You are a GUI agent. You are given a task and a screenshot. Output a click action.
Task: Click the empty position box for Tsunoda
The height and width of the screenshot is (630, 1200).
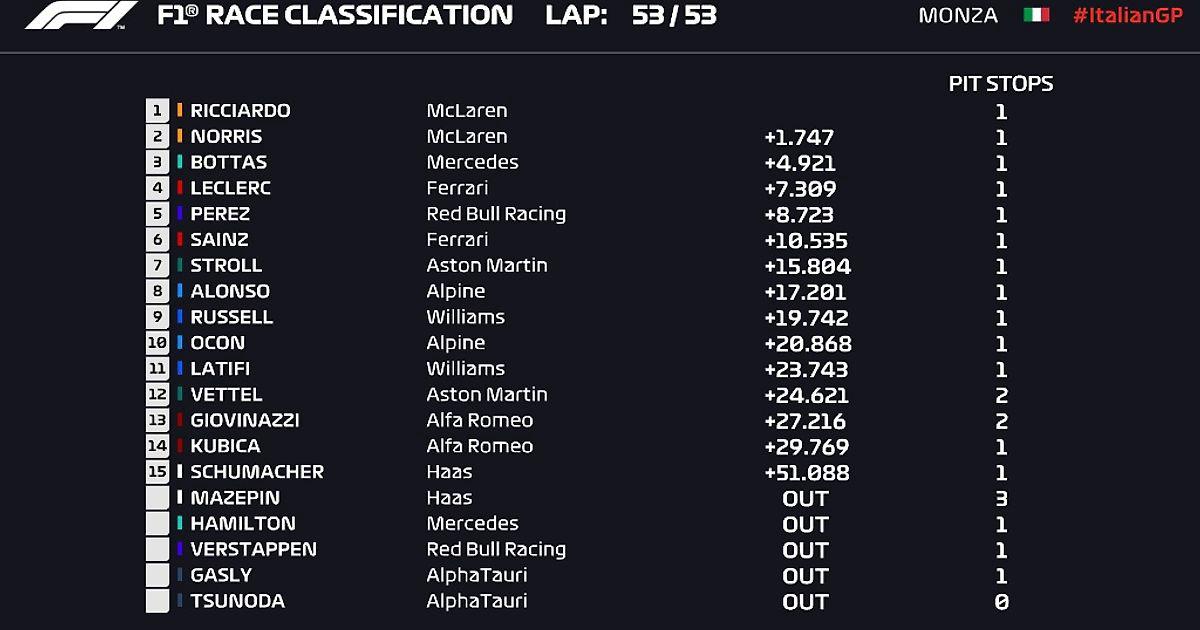pos(157,601)
